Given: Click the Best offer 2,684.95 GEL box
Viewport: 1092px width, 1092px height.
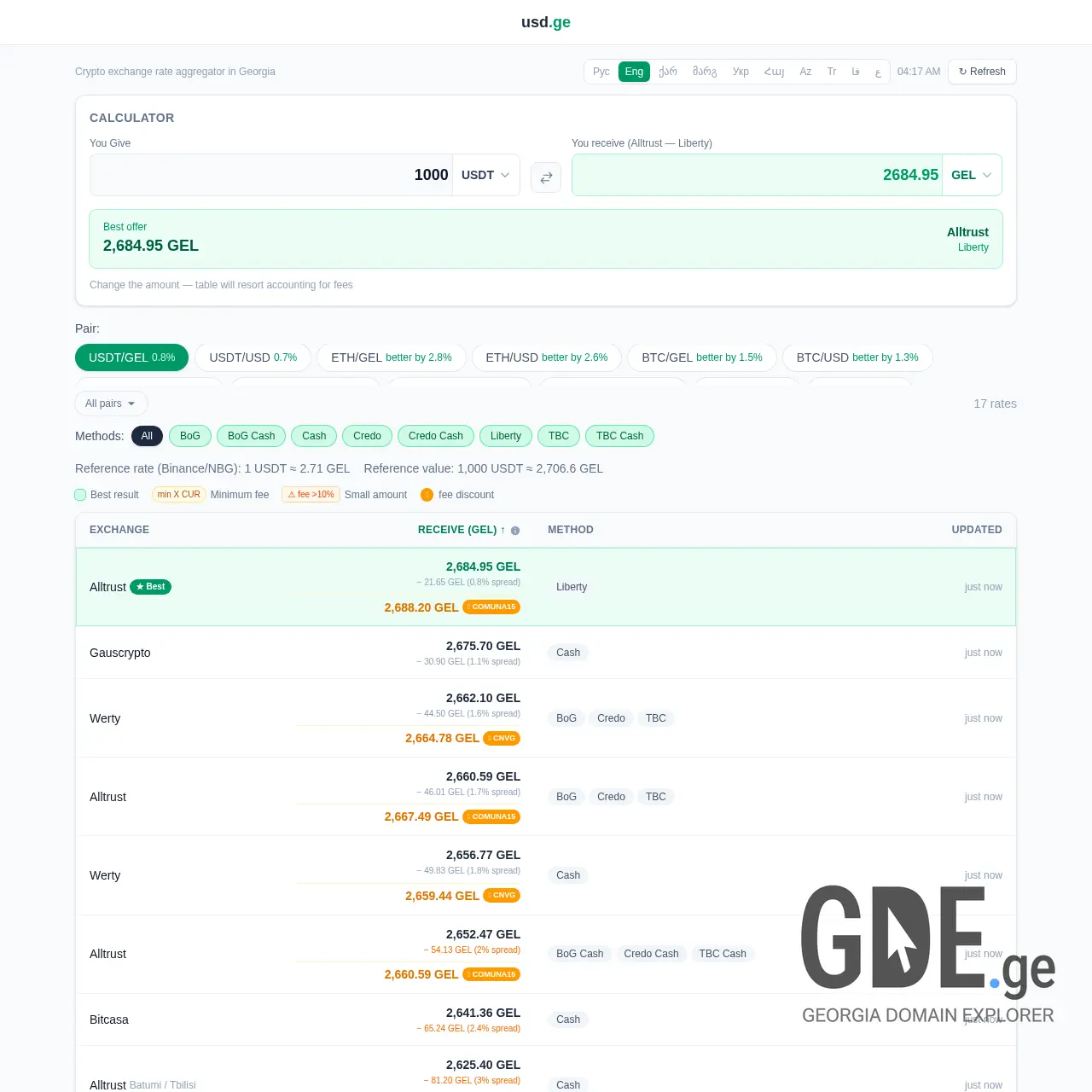Looking at the screenshot, I should 546,239.
